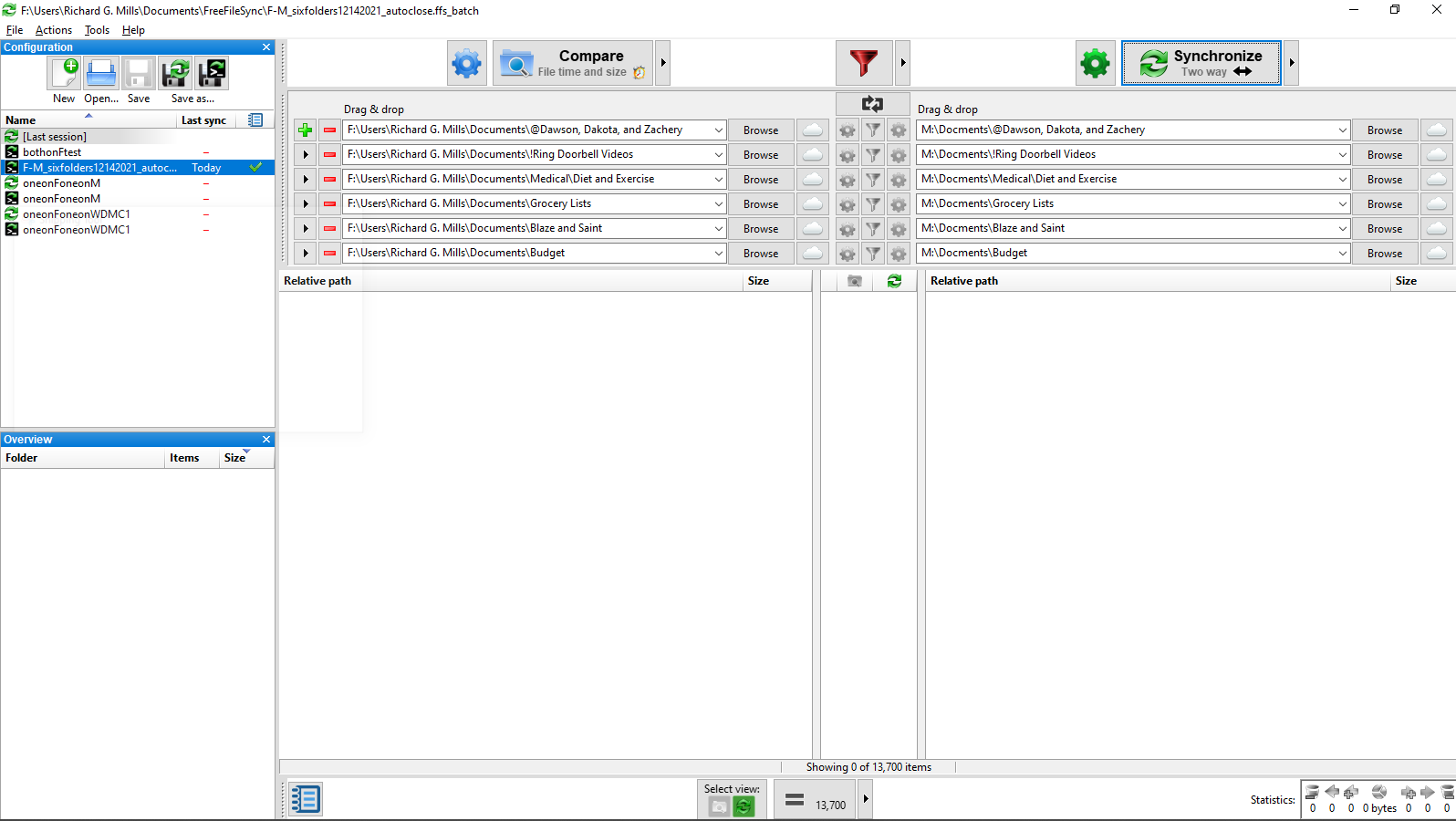Screen dimensions: 1456x821
Task: Browse for the F:\ Dawson, Dakota, and Zachery folder
Action: (761, 130)
